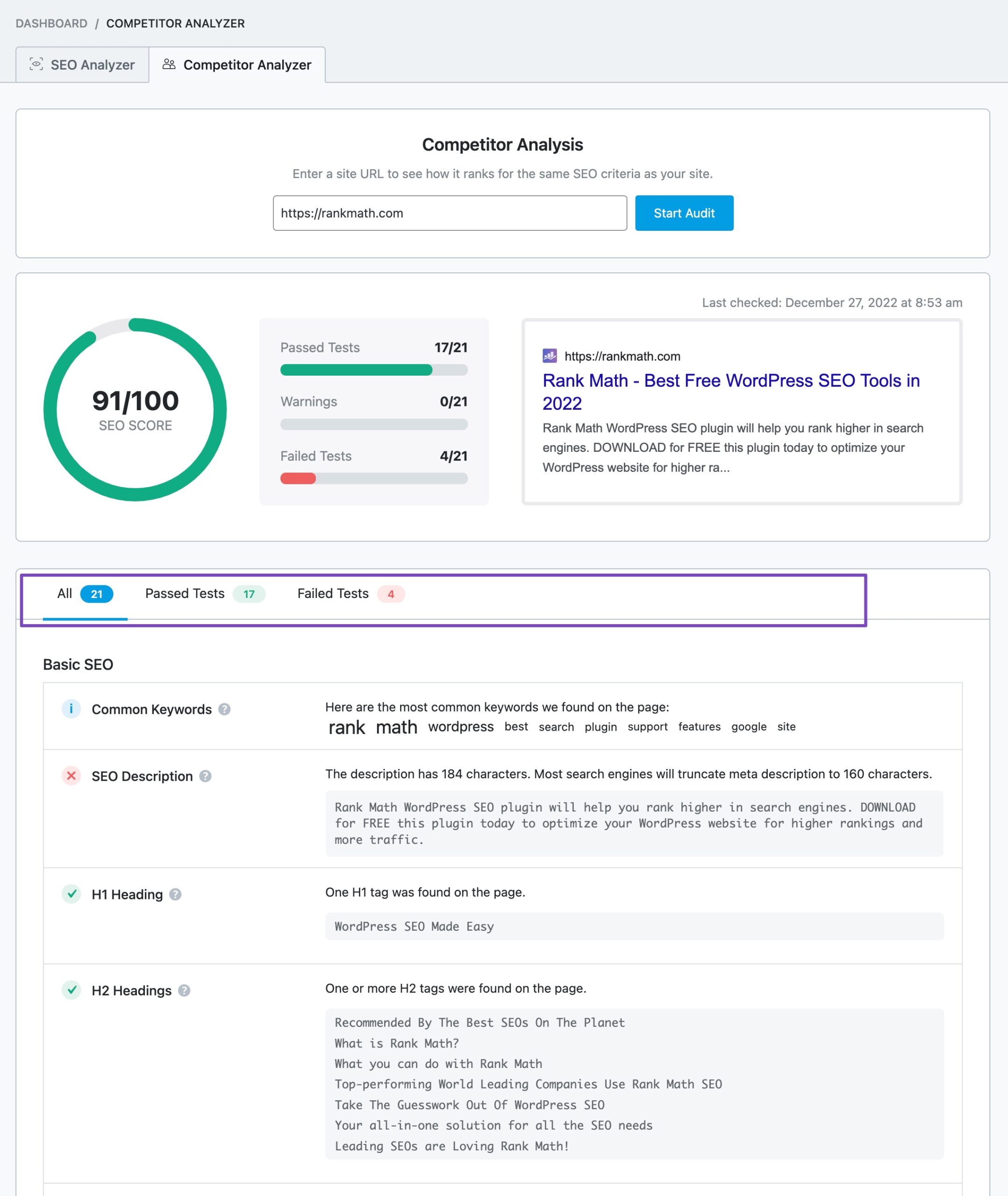
Task: Click the 'support' common keyword
Action: (647, 726)
